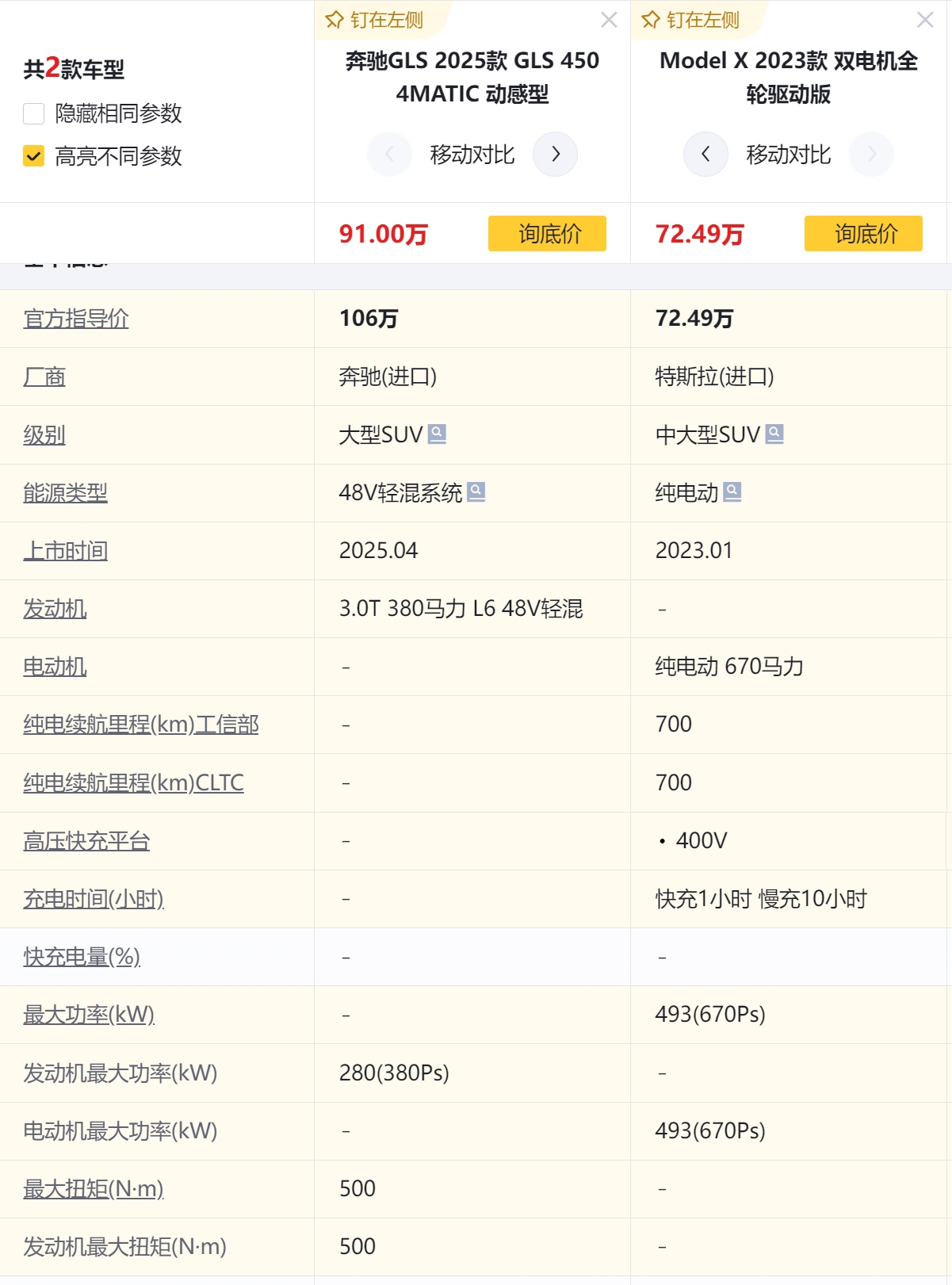Open the 官方指导价 parameter link

coord(76,319)
